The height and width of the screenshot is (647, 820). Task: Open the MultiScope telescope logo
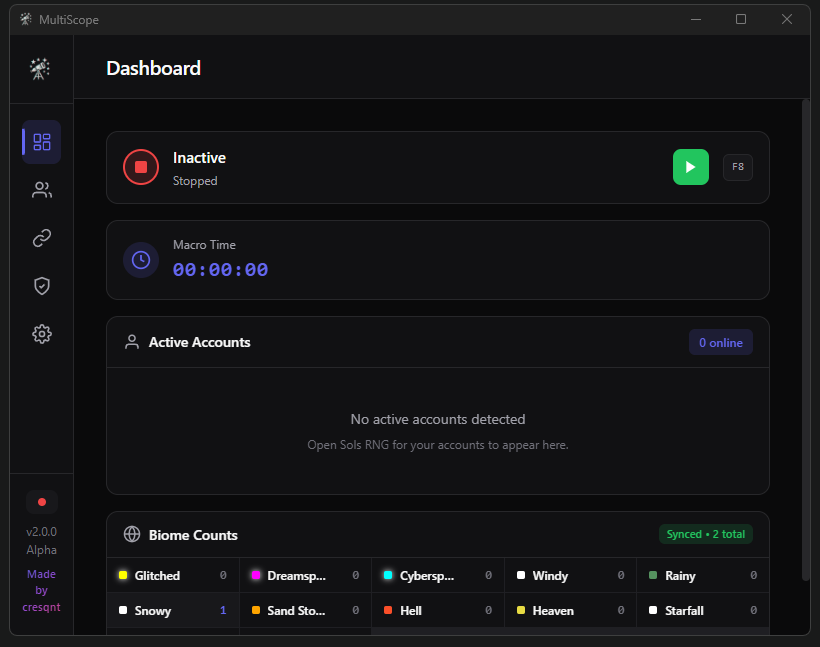(x=40, y=68)
